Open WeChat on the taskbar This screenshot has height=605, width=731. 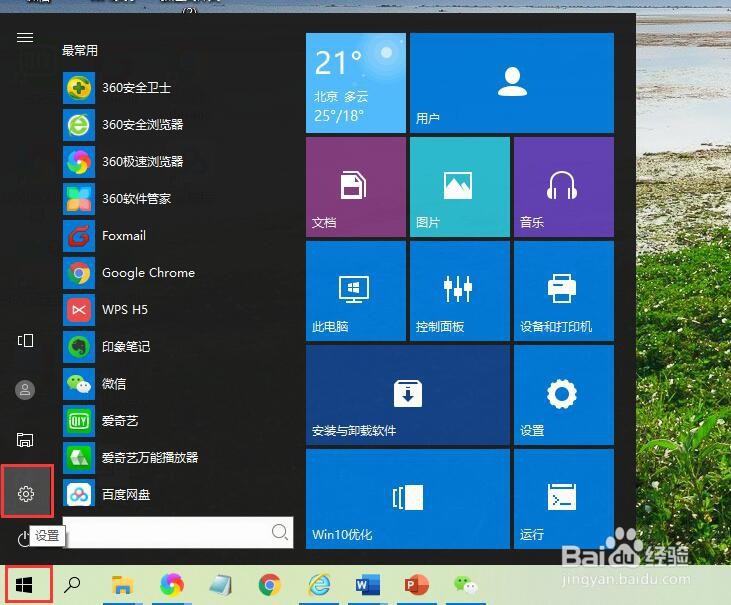pyautogui.click(x=465, y=584)
